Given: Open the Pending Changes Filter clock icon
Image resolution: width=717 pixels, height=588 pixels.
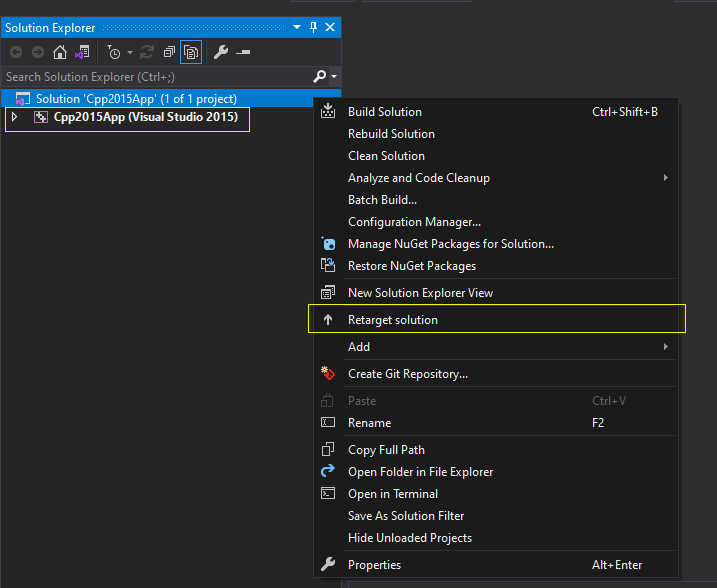Looking at the screenshot, I should (114, 52).
